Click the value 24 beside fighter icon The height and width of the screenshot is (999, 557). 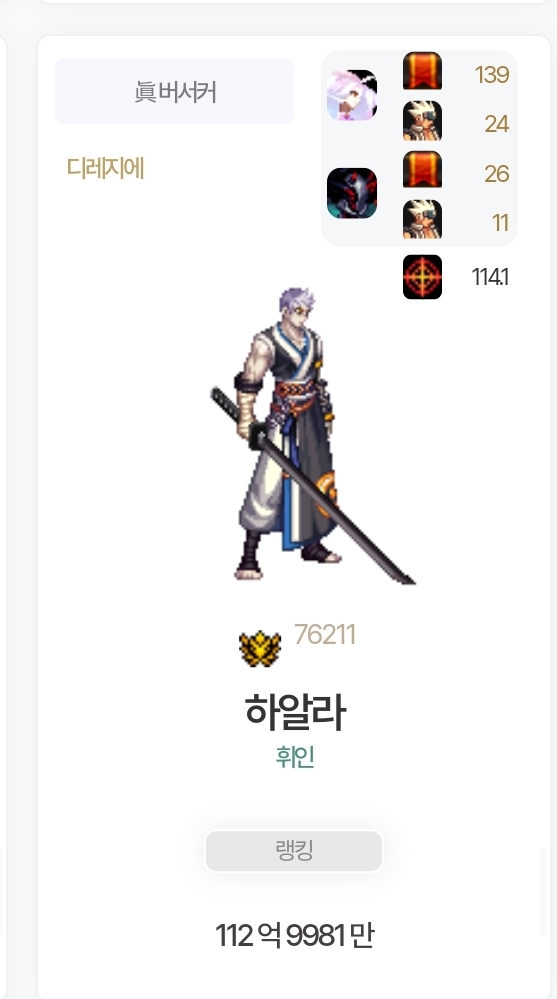click(496, 124)
